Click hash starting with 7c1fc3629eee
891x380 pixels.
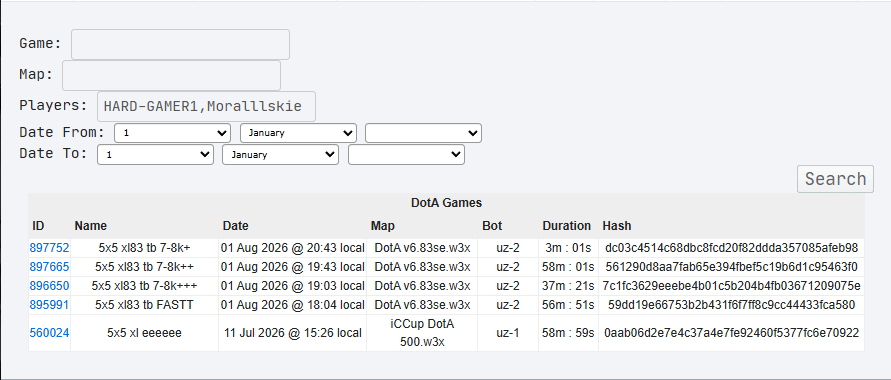(731, 286)
